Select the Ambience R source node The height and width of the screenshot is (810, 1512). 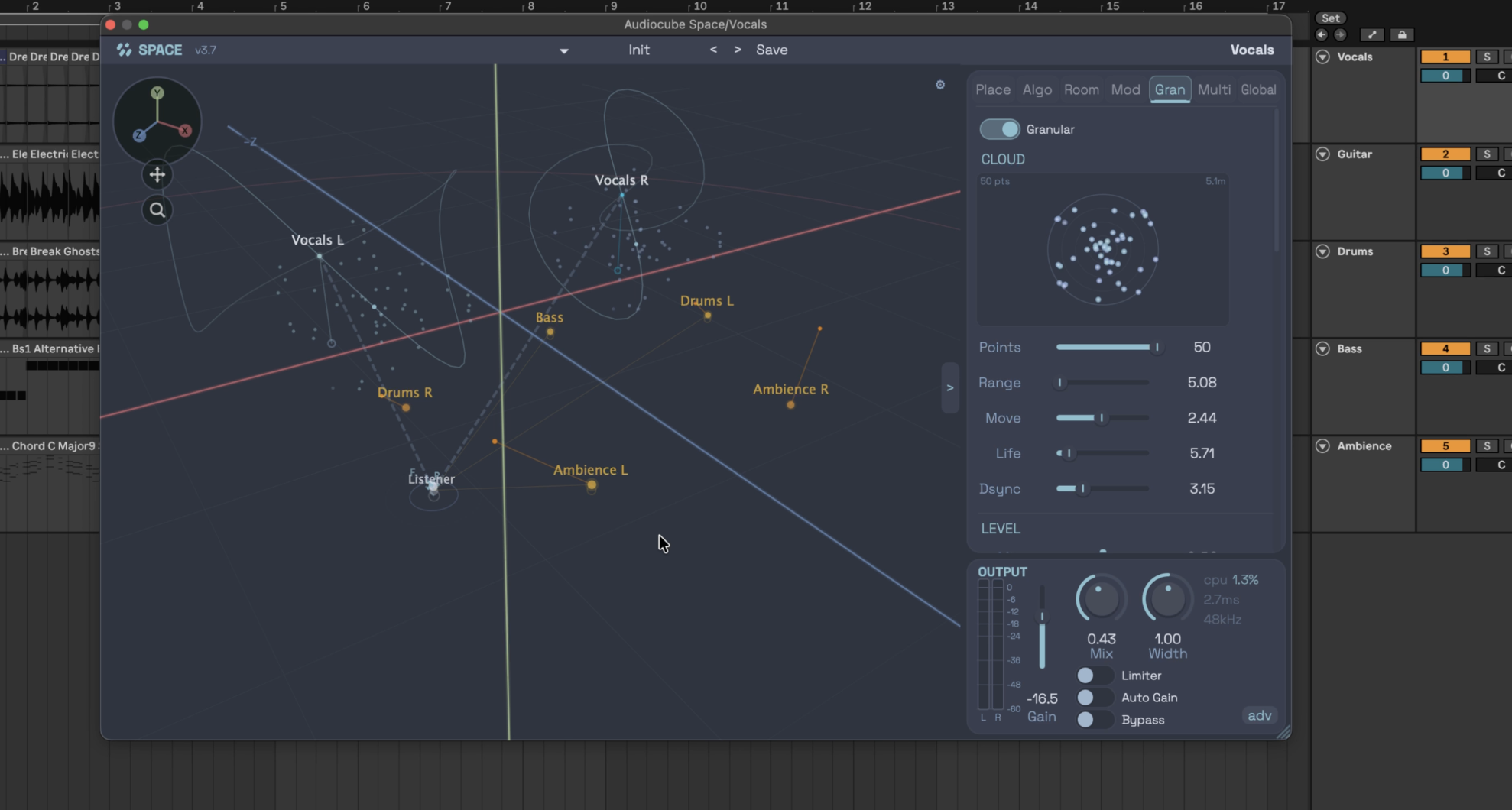(x=790, y=404)
